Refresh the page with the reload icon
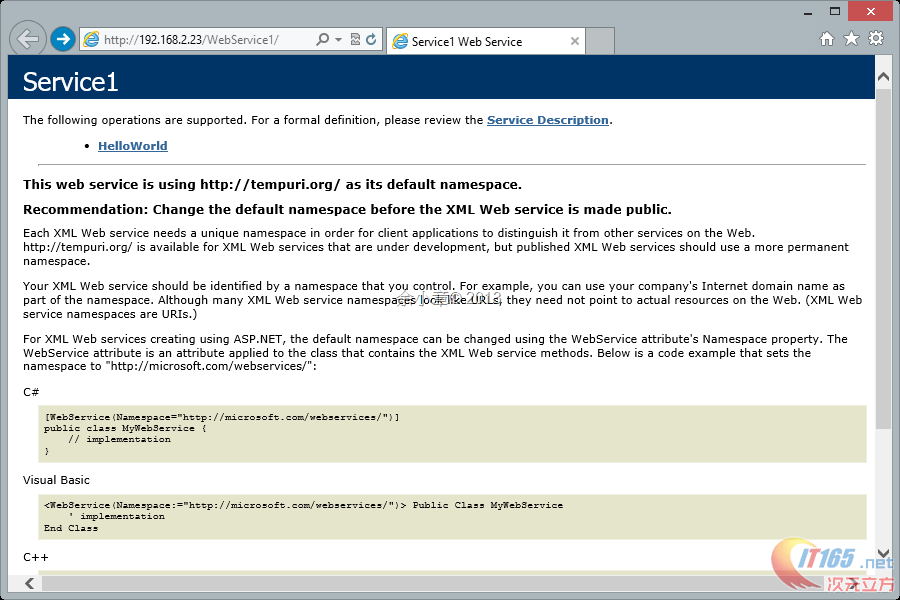Viewport: 900px width, 600px height. click(x=371, y=39)
